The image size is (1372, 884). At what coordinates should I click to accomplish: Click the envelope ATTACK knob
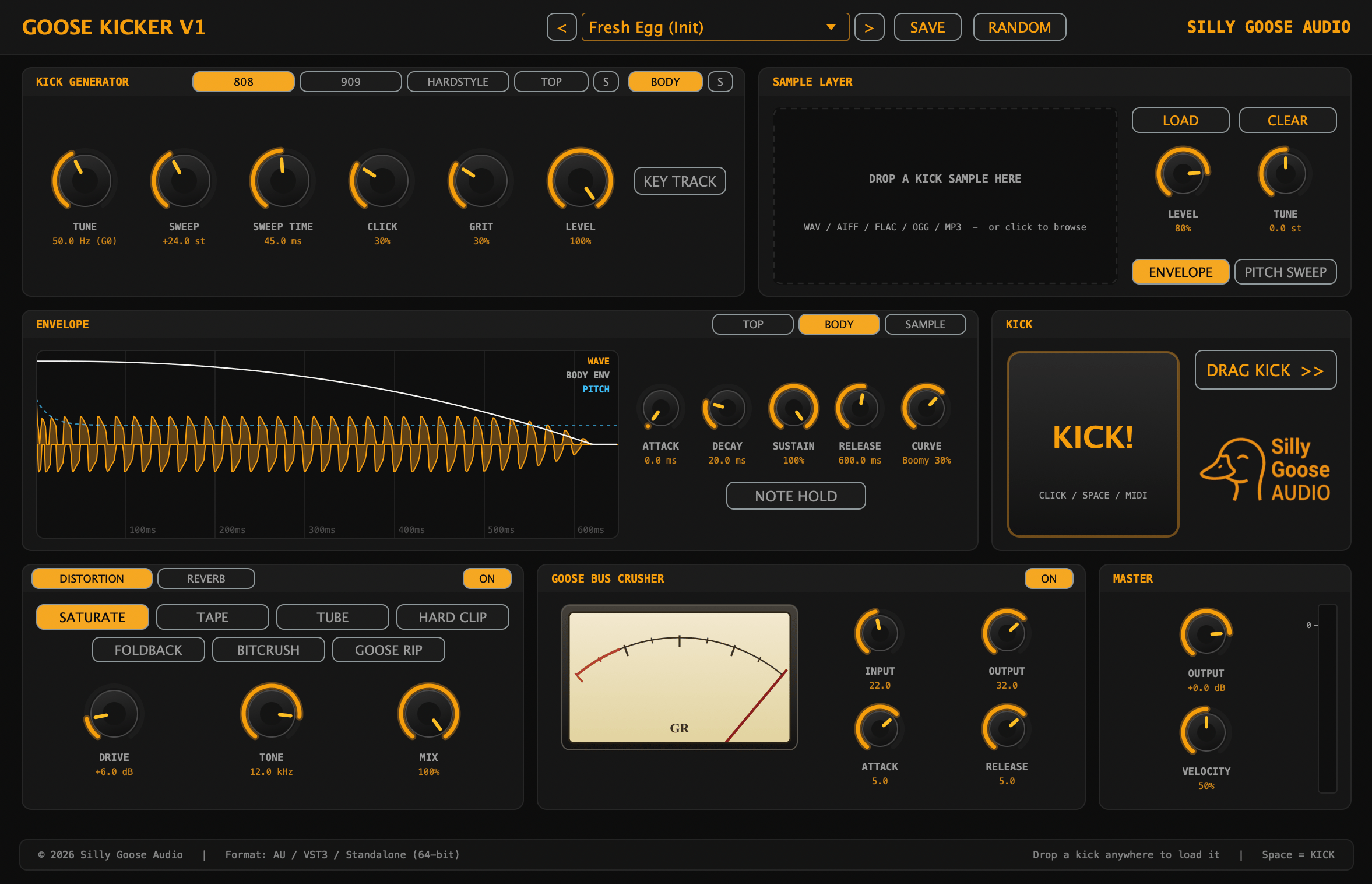(x=660, y=408)
